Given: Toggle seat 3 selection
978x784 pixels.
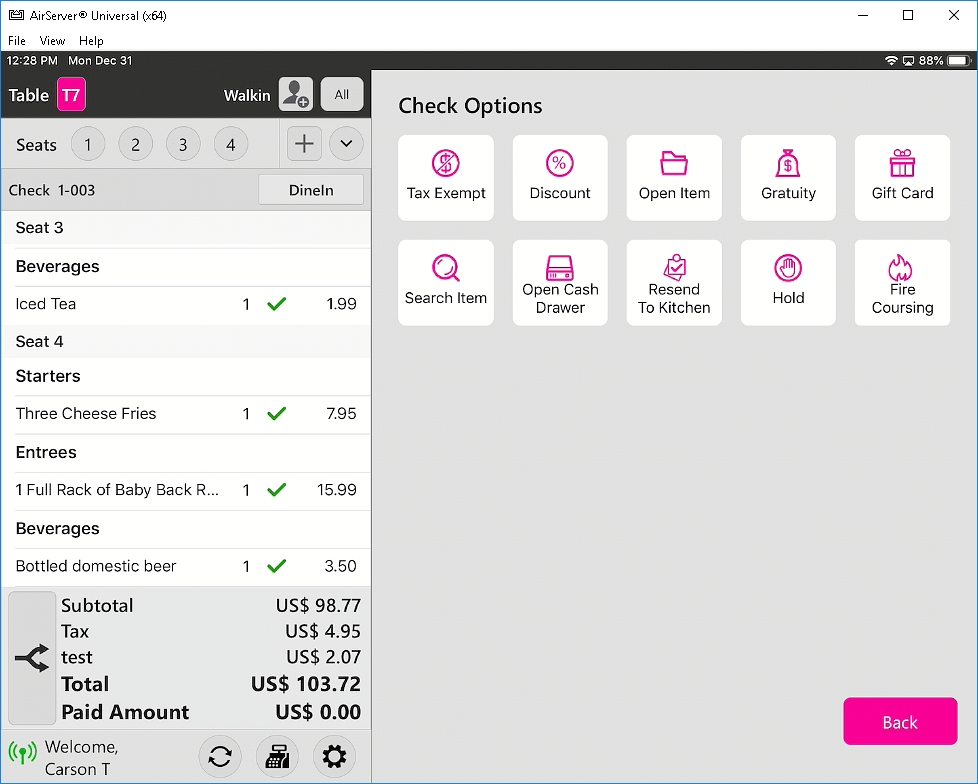Looking at the screenshot, I should pos(183,145).
